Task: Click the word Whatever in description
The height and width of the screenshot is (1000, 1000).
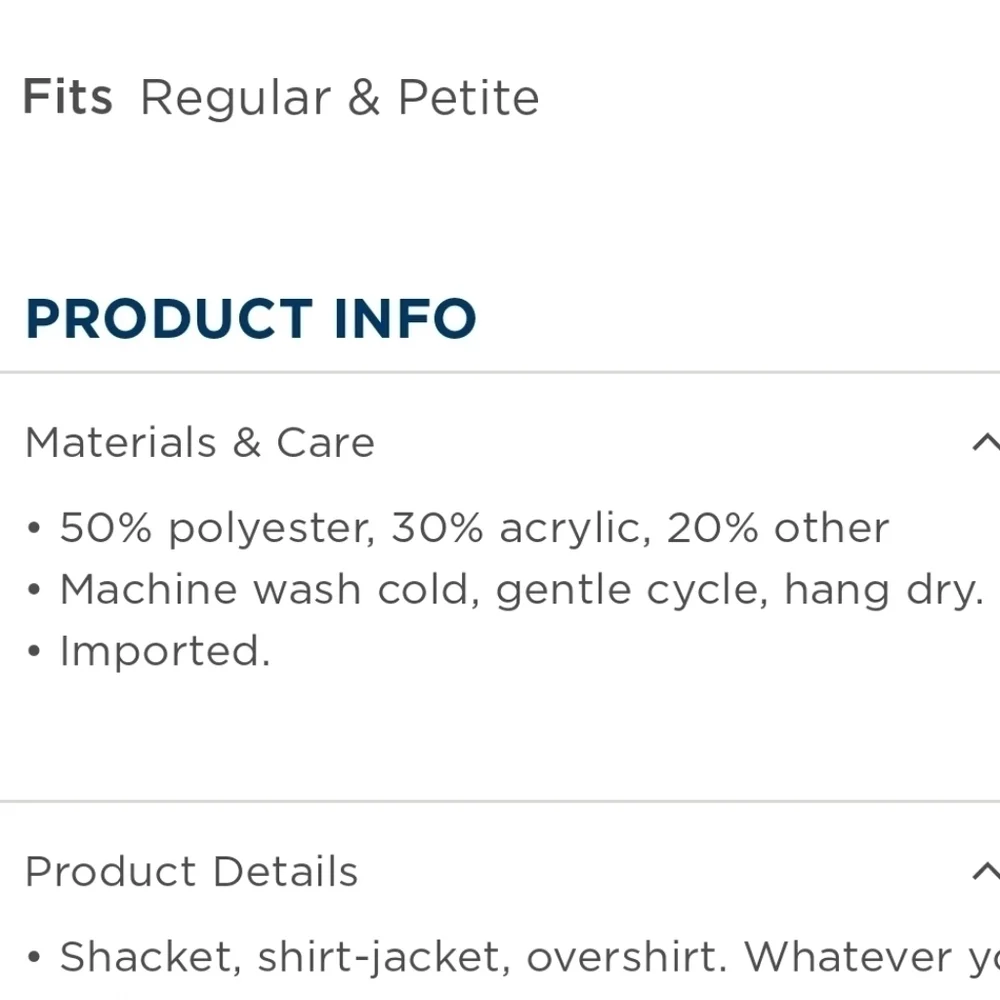Action: click(x=848, y=957)
